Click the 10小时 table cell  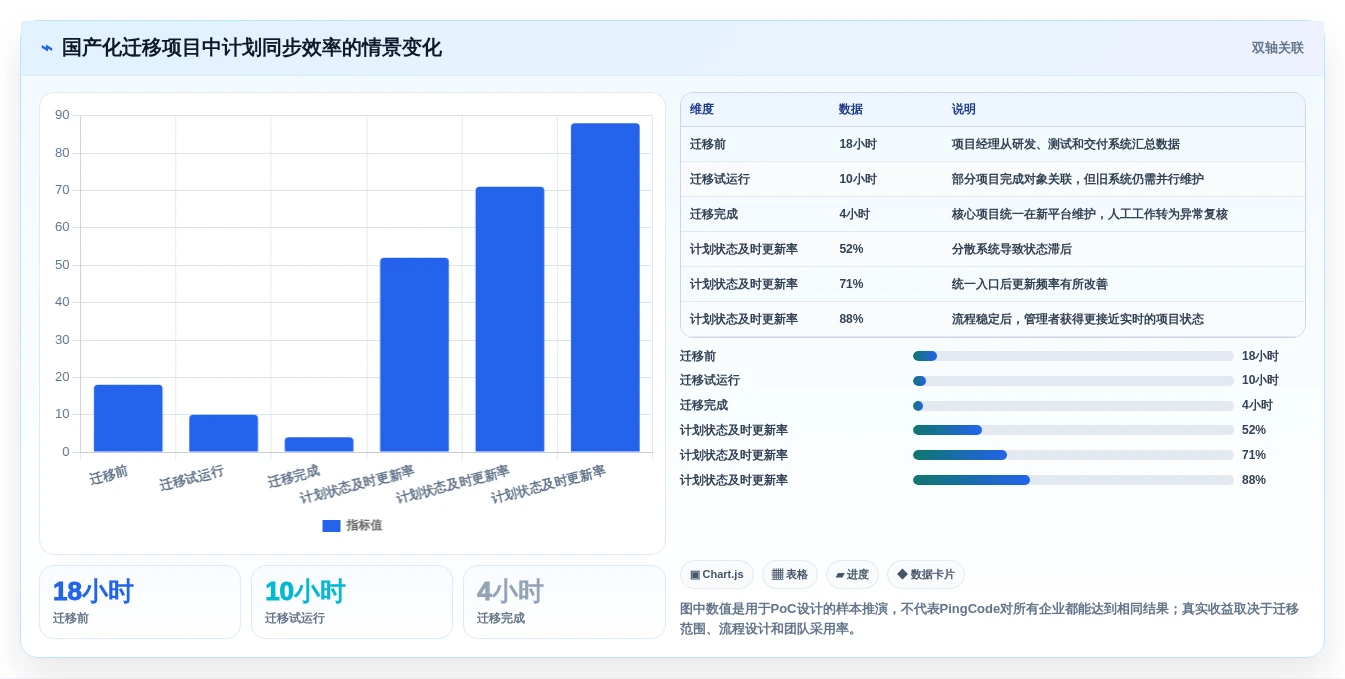858,179
